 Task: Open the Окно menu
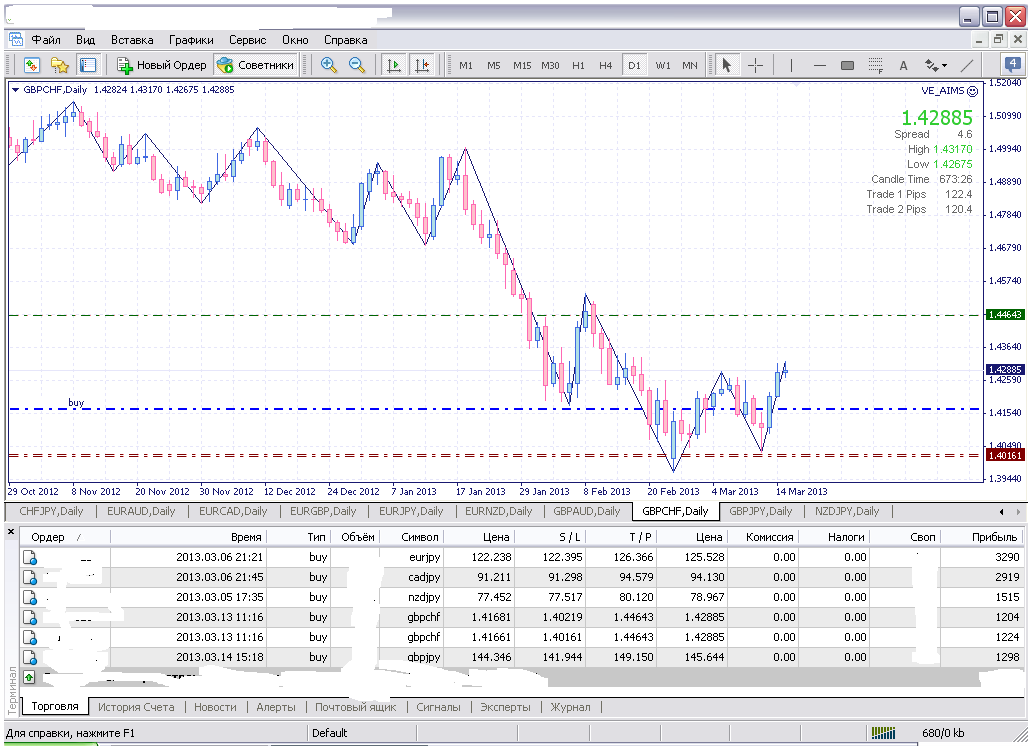click(295, 40)
